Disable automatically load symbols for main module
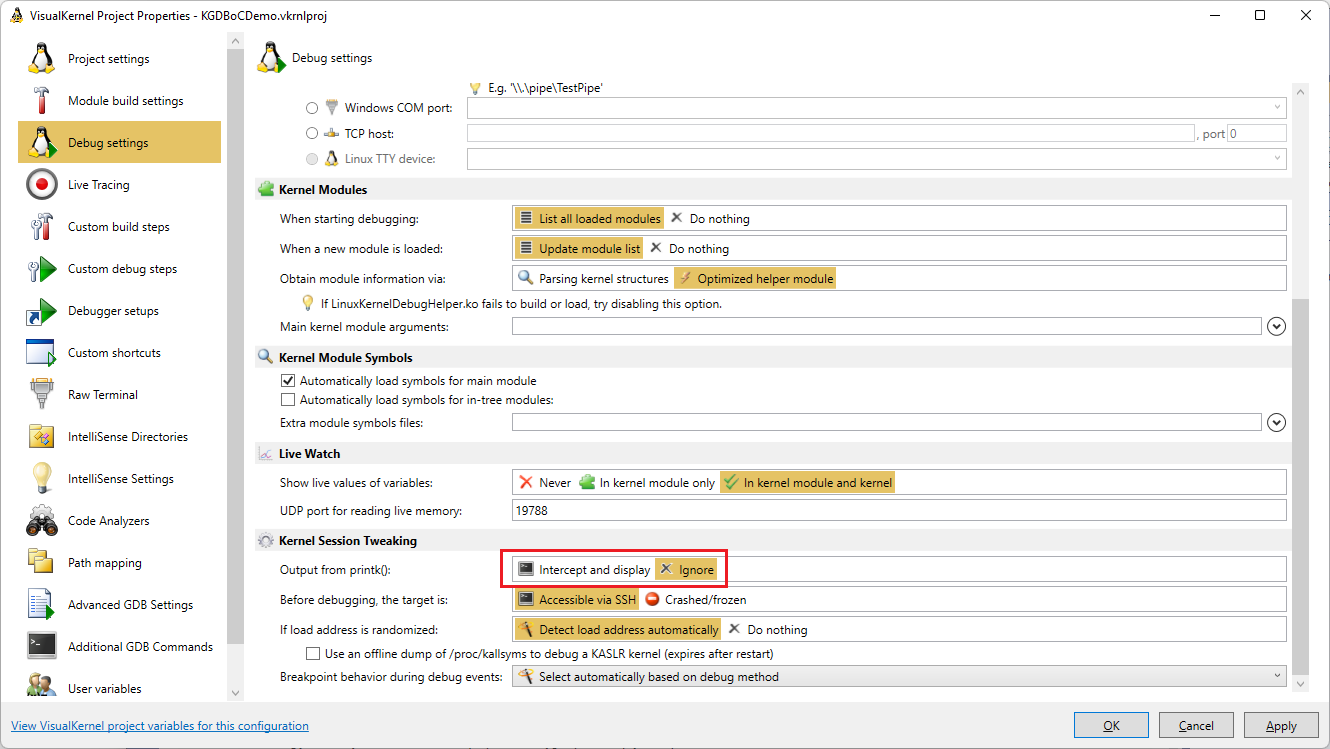This screenshot has width=1330, height=749. (288, 381)
